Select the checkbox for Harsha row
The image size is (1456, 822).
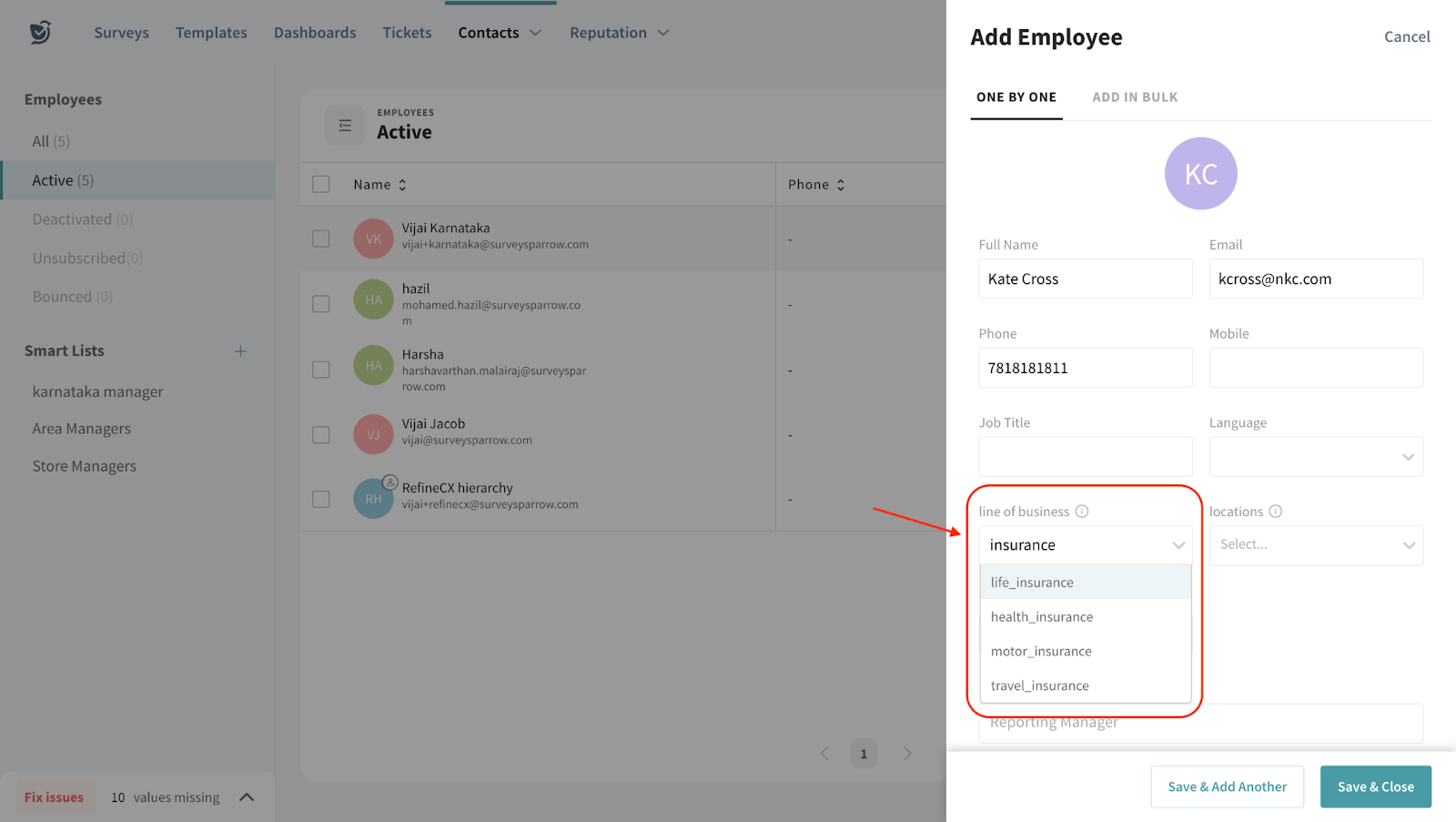pyautogui.click(x=321, y=370)
